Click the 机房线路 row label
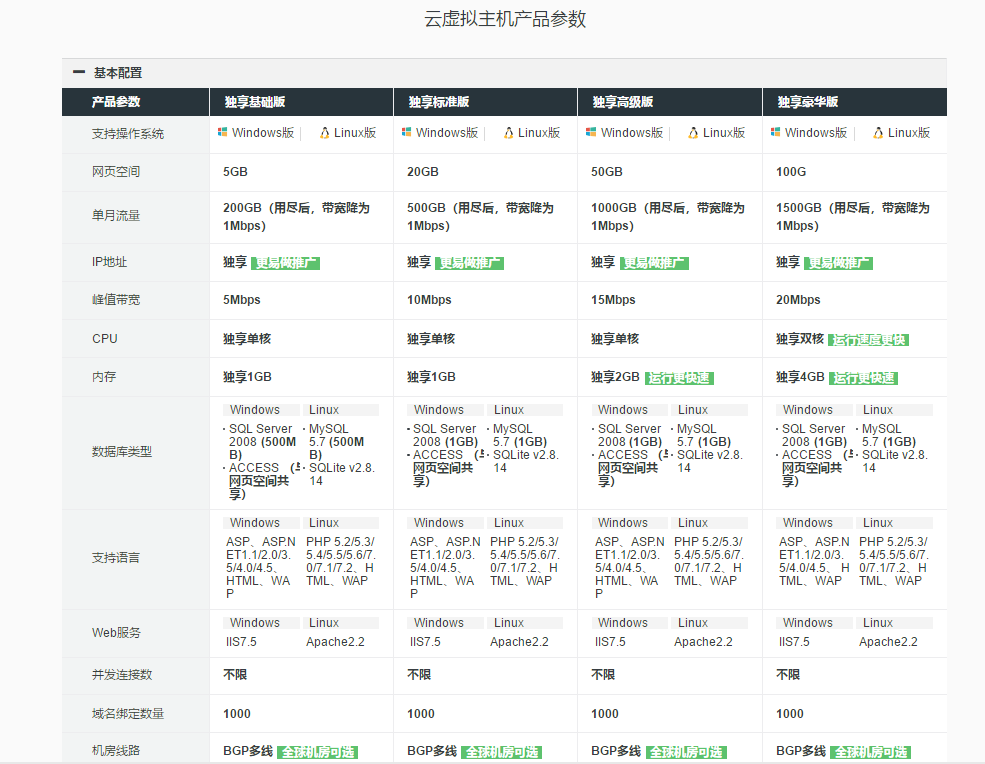Screen dimensions: 985x764 click(116, 751)
